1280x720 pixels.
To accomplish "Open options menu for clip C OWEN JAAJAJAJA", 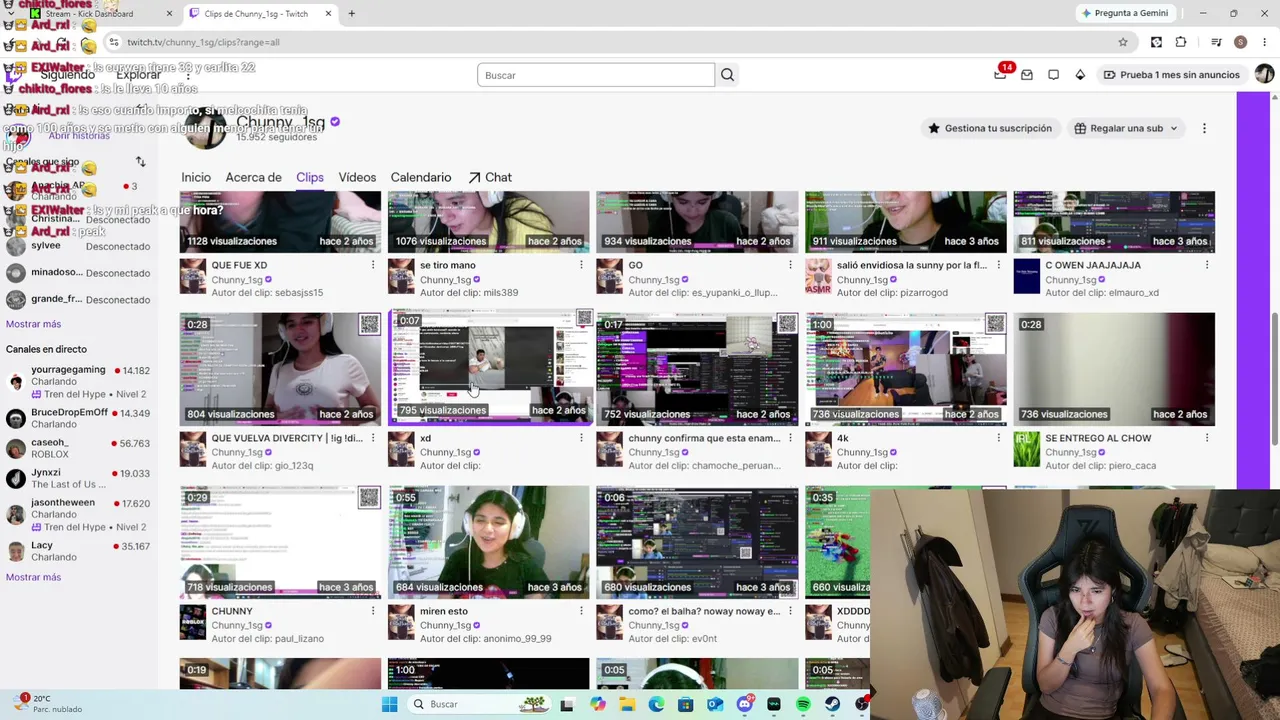I will 1207,265.
